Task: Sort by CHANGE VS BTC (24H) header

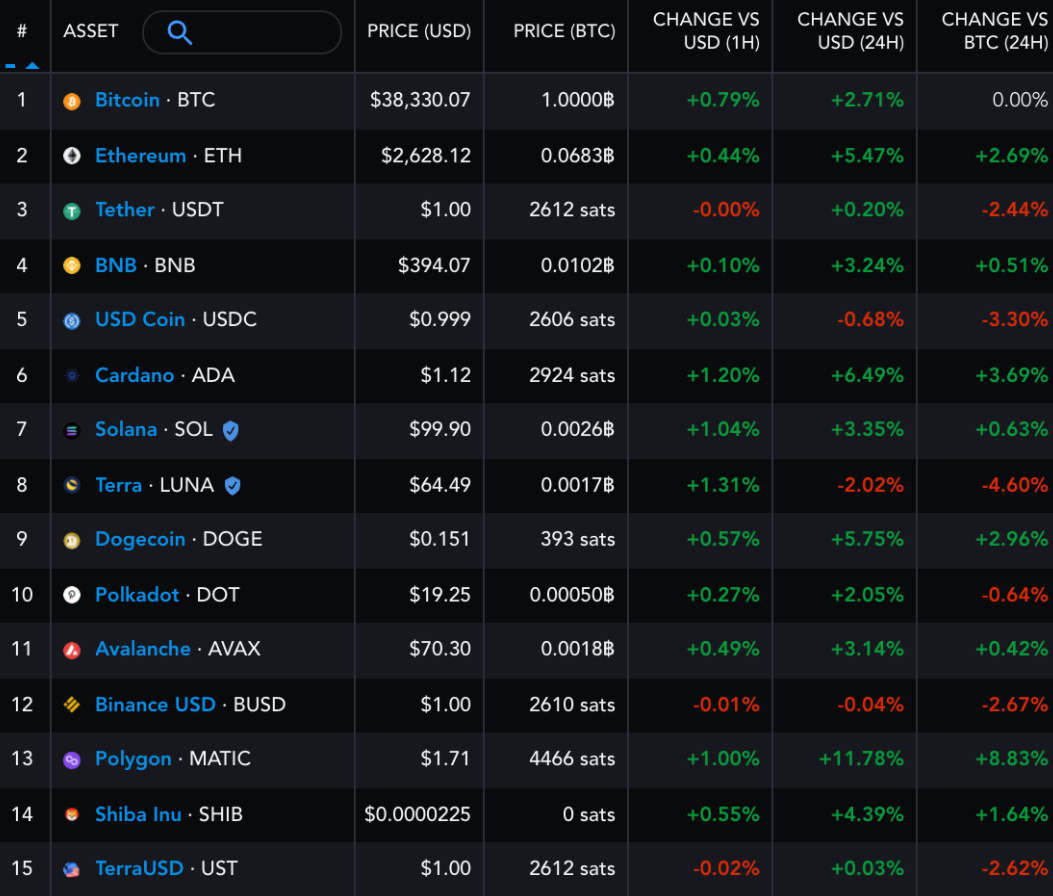Action: click(x=995, y=31)
